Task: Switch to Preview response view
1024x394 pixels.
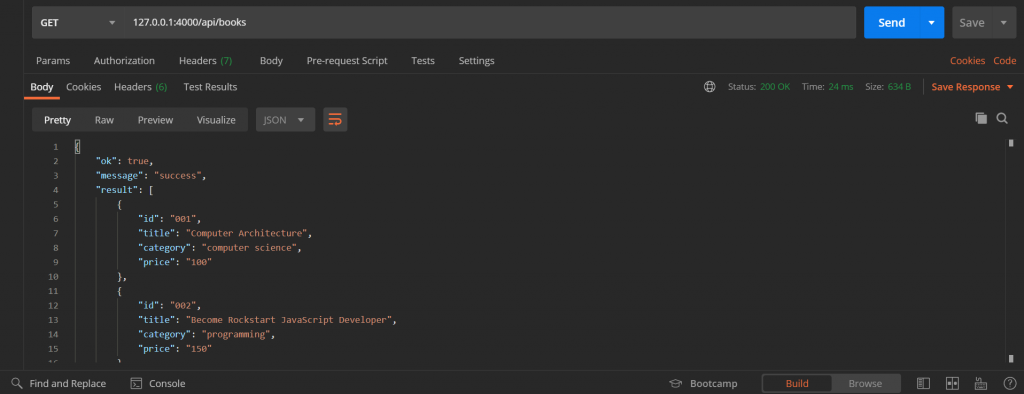Action: pos(155,120)
